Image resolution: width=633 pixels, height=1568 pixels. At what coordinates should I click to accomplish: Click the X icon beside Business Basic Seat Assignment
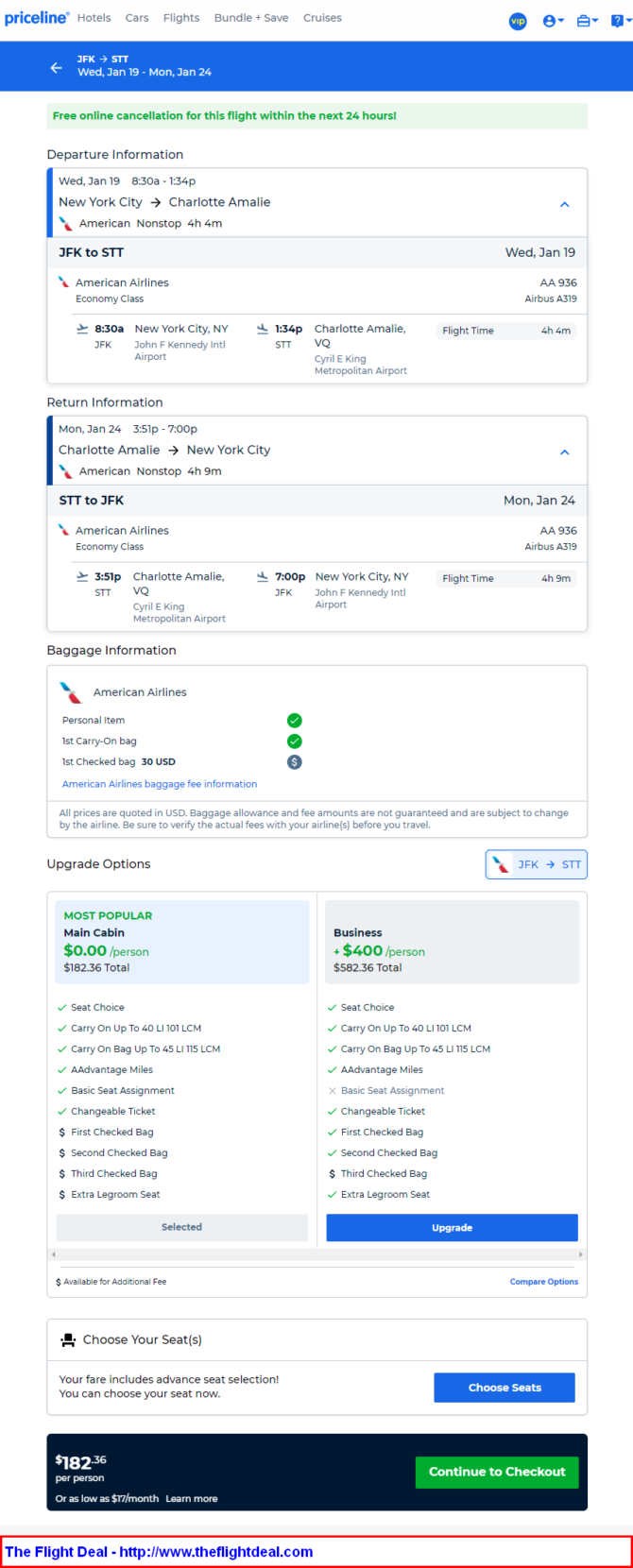pyautogui.click(x=332, y=1091)
